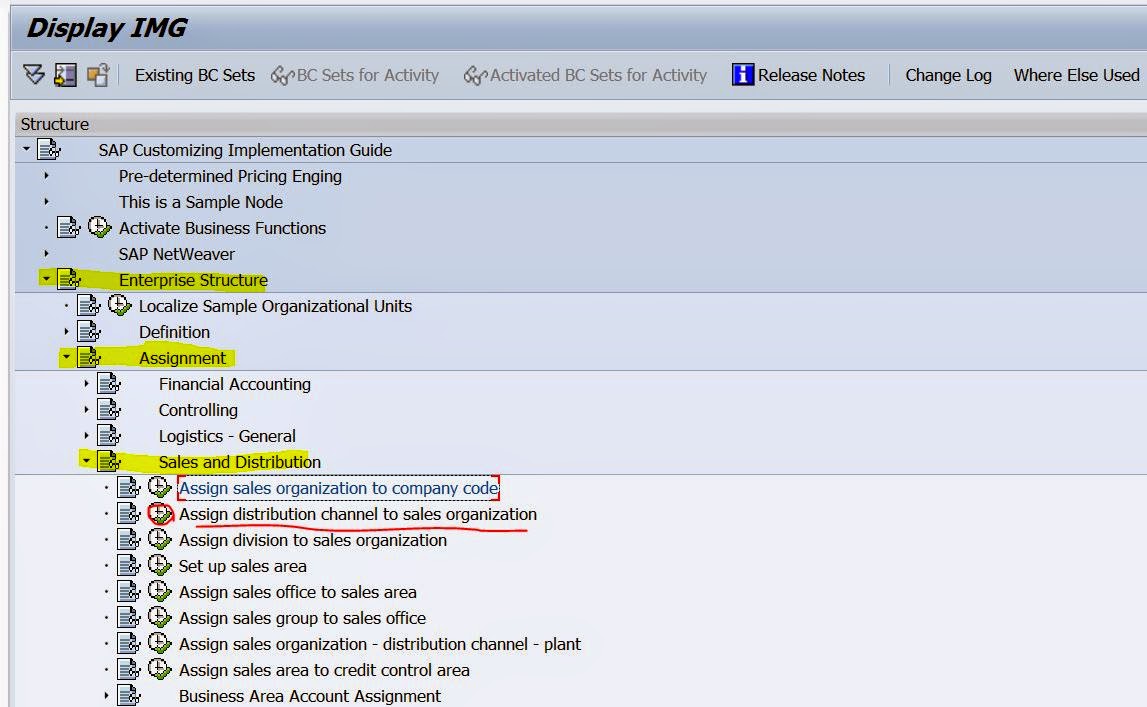Click documentation icon for Assignment
1147x707 pixels.
point(89,358)
